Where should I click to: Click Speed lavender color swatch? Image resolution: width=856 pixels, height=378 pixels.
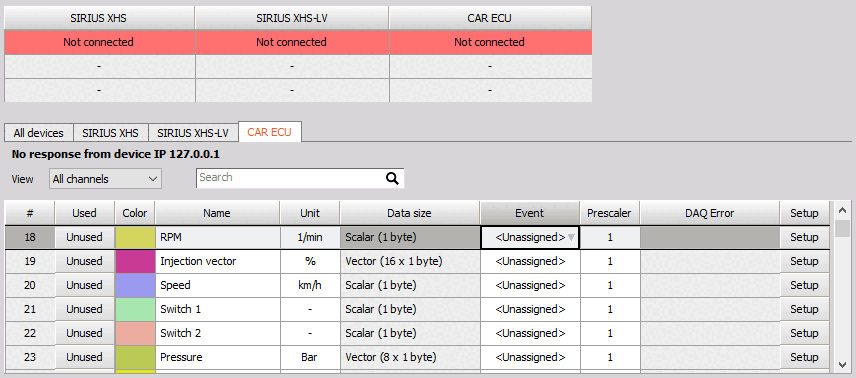coord(135,285)
